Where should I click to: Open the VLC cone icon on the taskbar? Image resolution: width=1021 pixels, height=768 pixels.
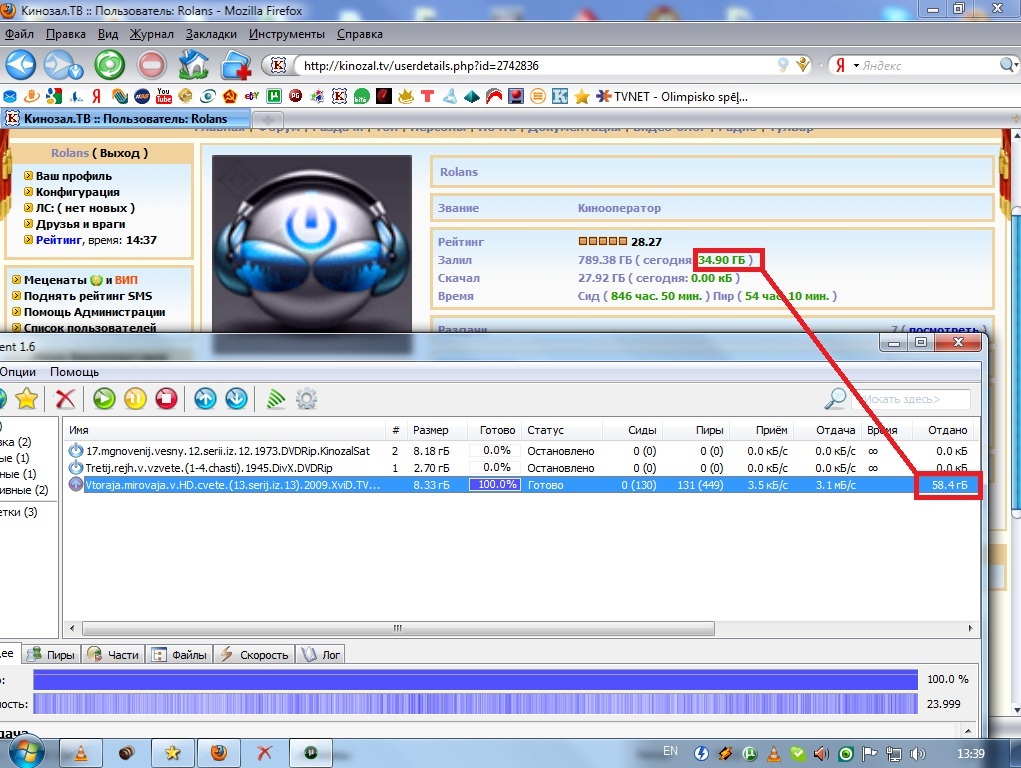81,753
